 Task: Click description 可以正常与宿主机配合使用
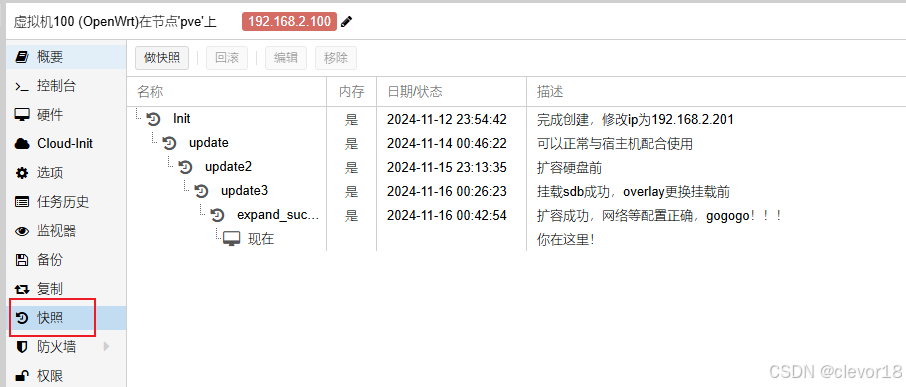[x=615, y=143]
